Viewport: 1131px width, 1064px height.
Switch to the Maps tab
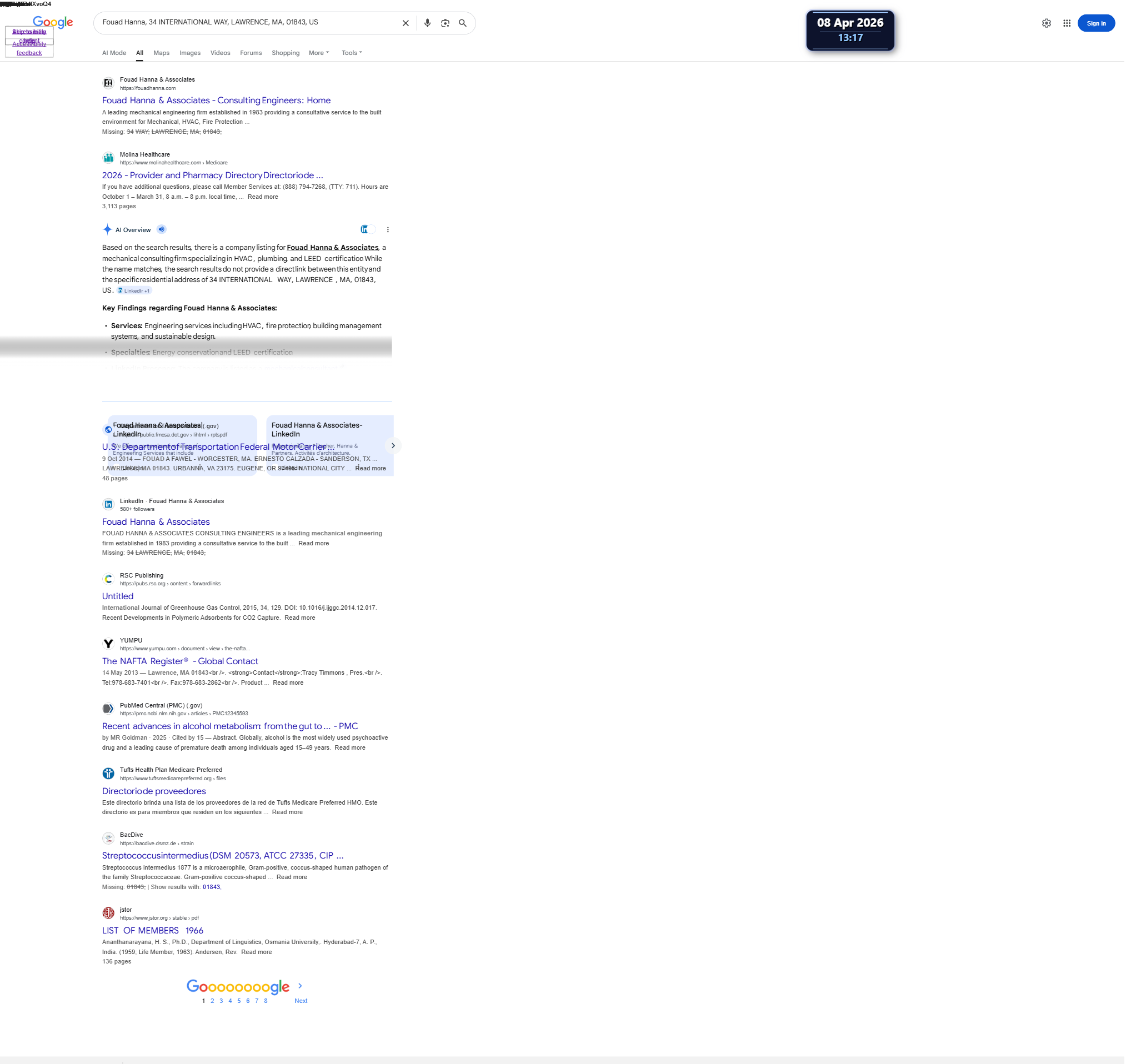(163, 53)
